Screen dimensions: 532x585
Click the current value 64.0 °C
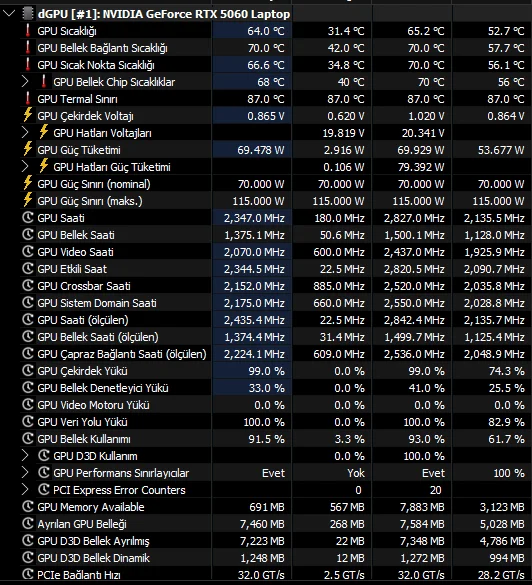pyautogui.click(x=266, y=31)
